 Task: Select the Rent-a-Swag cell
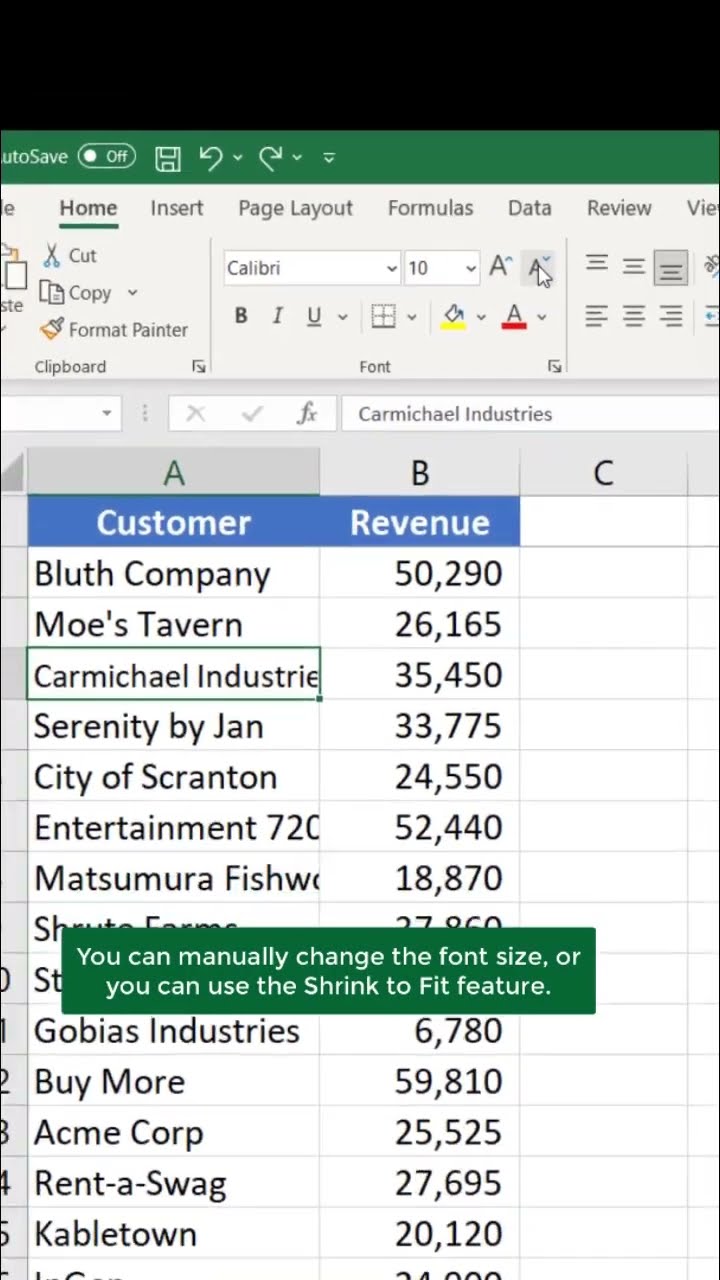(x=174, y=1184)
